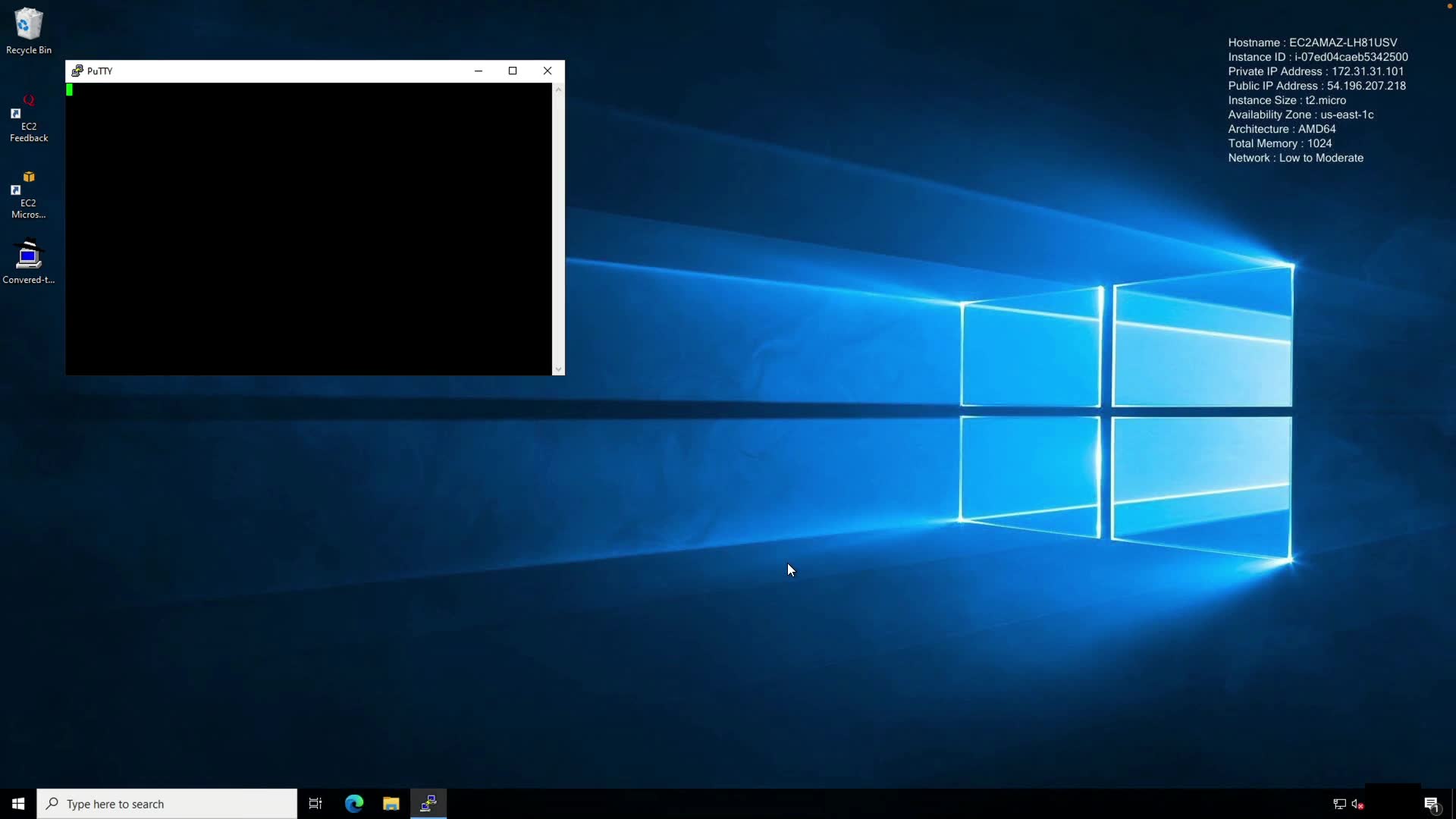Click the muted volume tray icon
The image size is (1456, 819).
[x=1357, y=804]
